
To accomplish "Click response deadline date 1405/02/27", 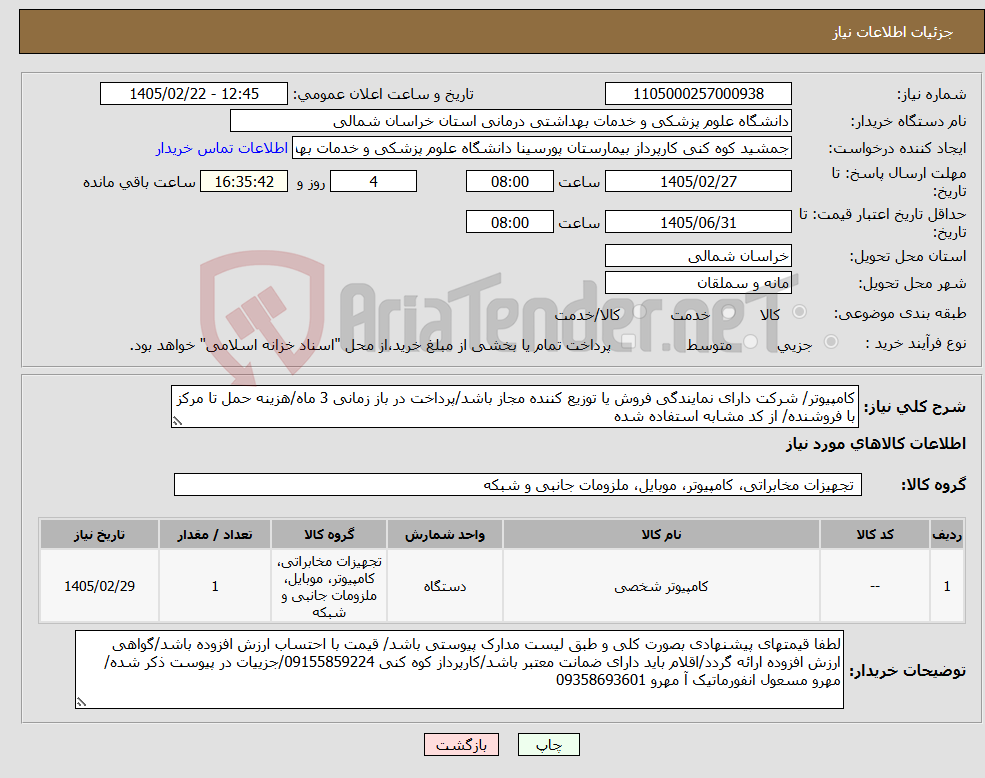I will [698, 182].
